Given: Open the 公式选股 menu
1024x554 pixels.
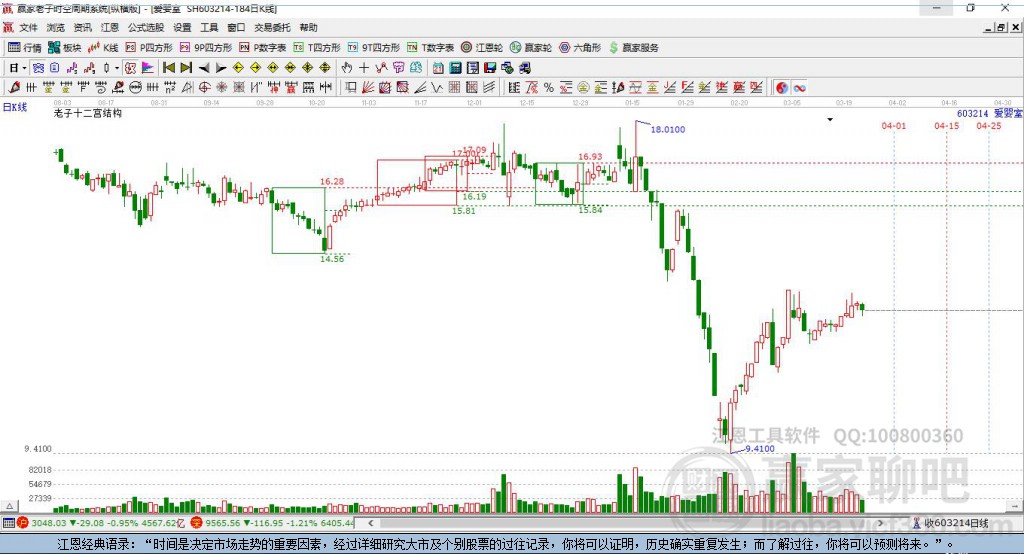Looking at the screenshot, I should (146, 27).
